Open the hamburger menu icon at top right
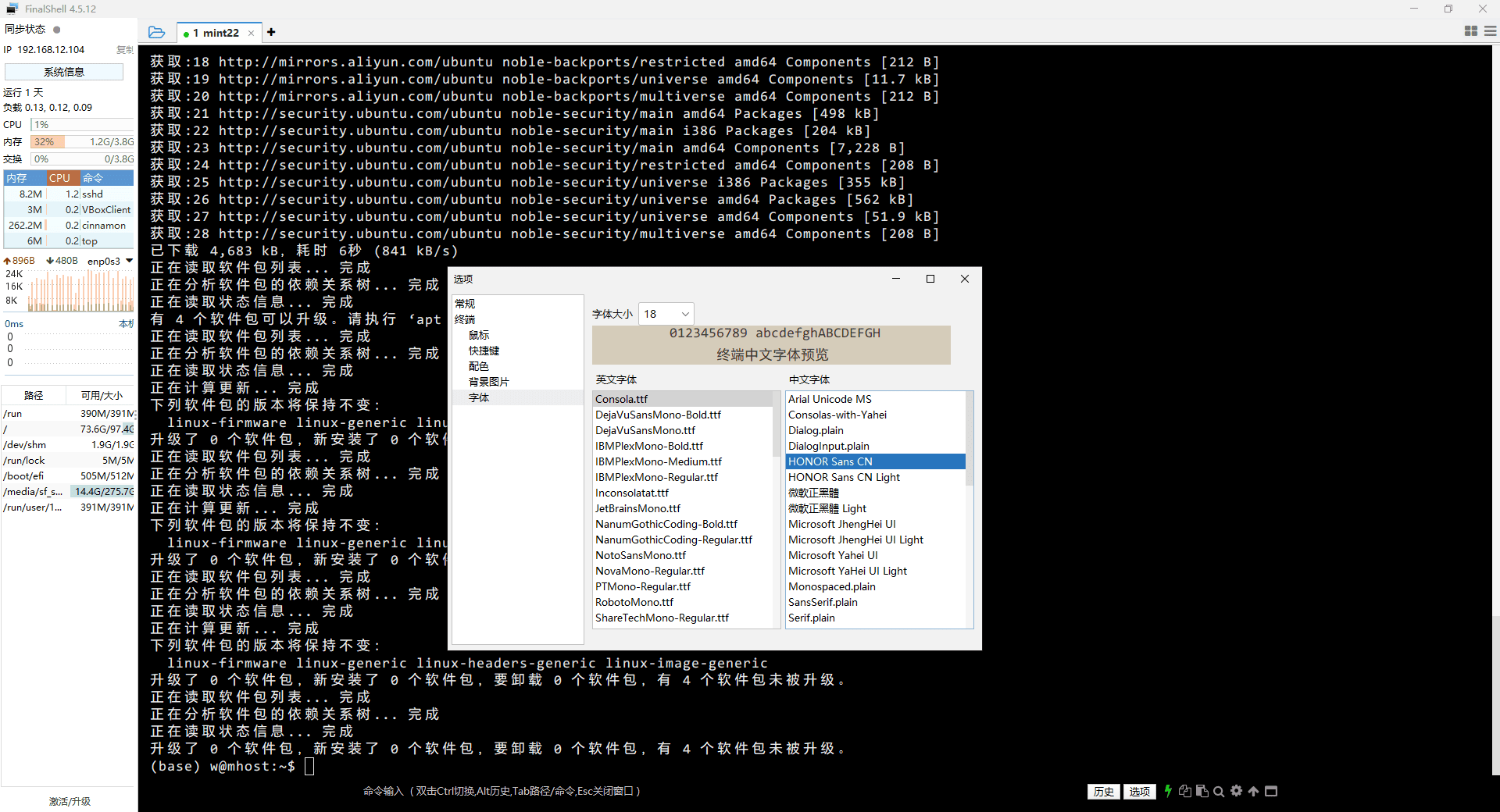The image size is (1500, 812). tap(1490, 31)
